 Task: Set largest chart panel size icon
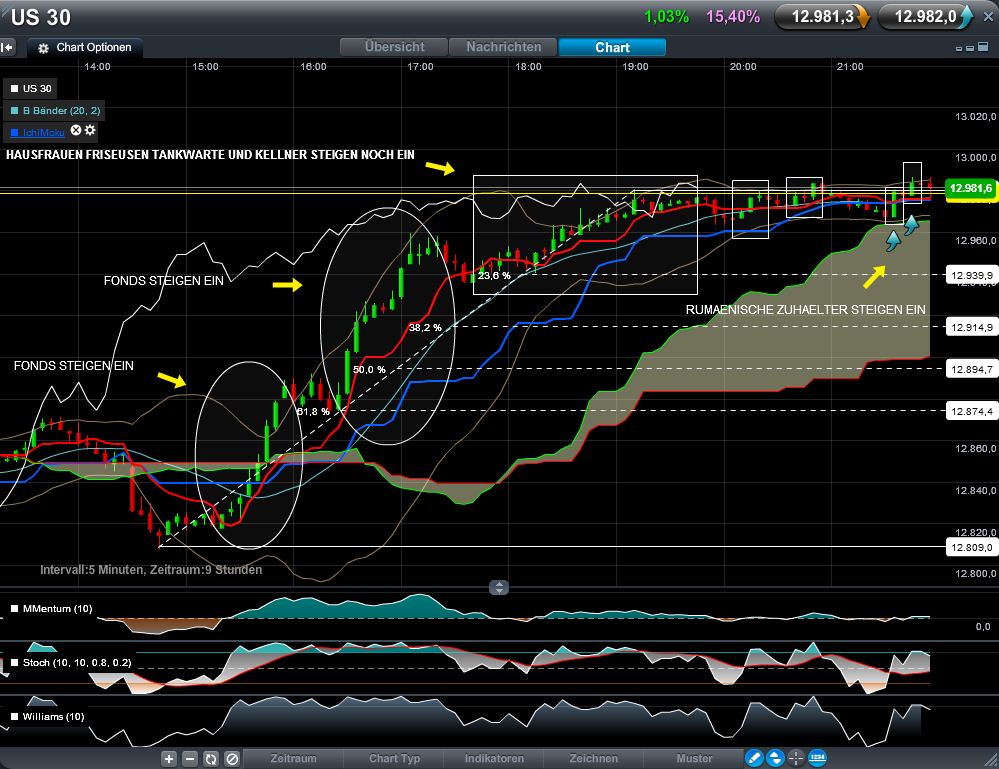click(983, 47)
